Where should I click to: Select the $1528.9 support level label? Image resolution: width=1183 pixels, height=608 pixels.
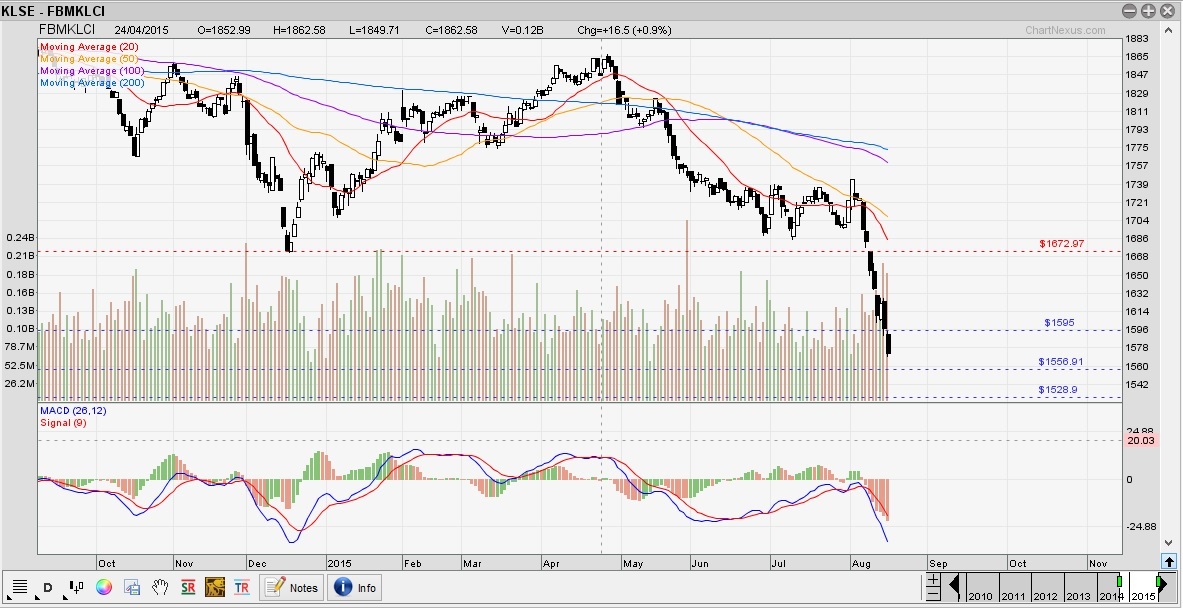click(1058, 390)
